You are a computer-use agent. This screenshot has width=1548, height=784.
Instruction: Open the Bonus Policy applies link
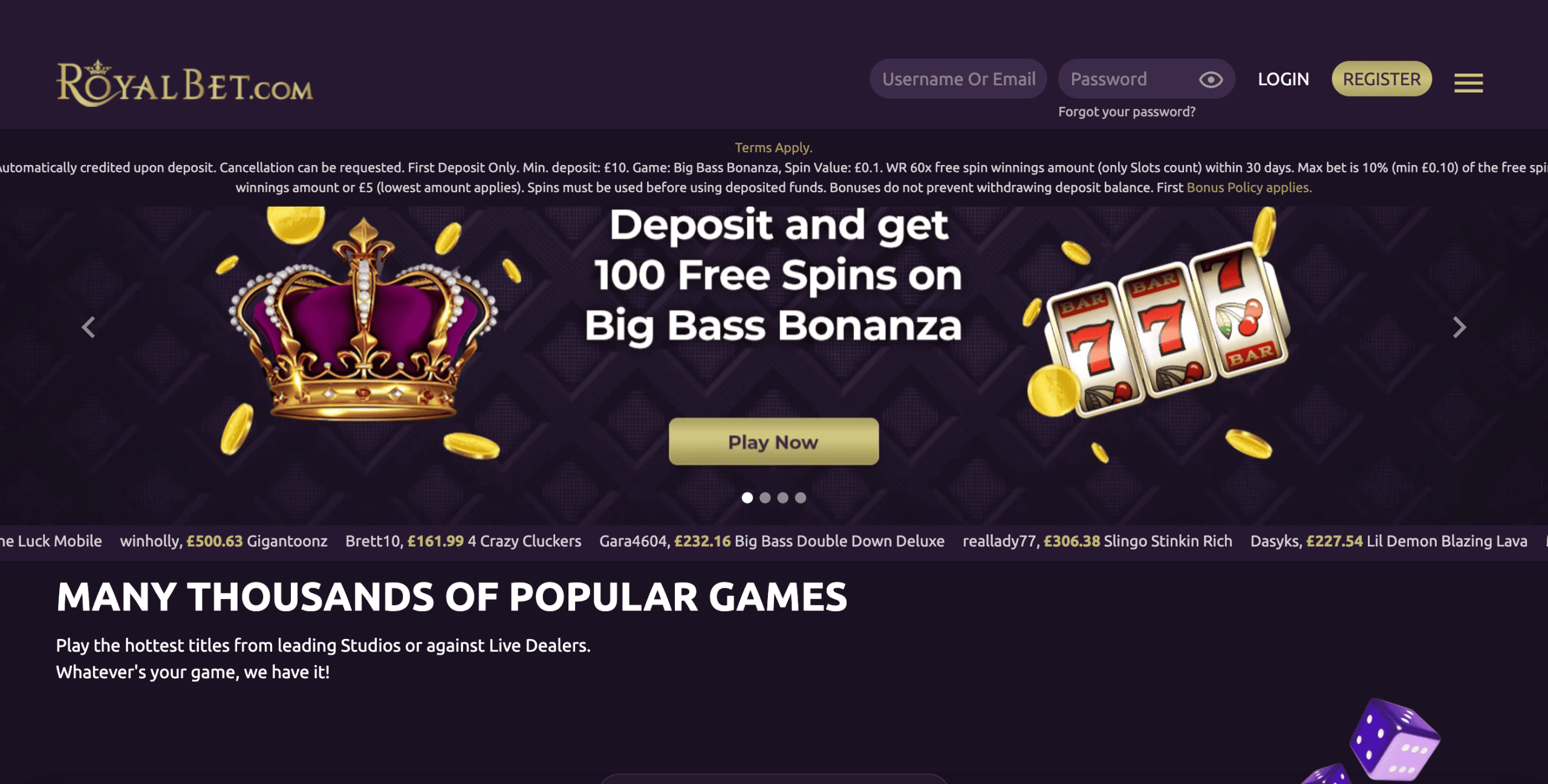click(1249, 187)
